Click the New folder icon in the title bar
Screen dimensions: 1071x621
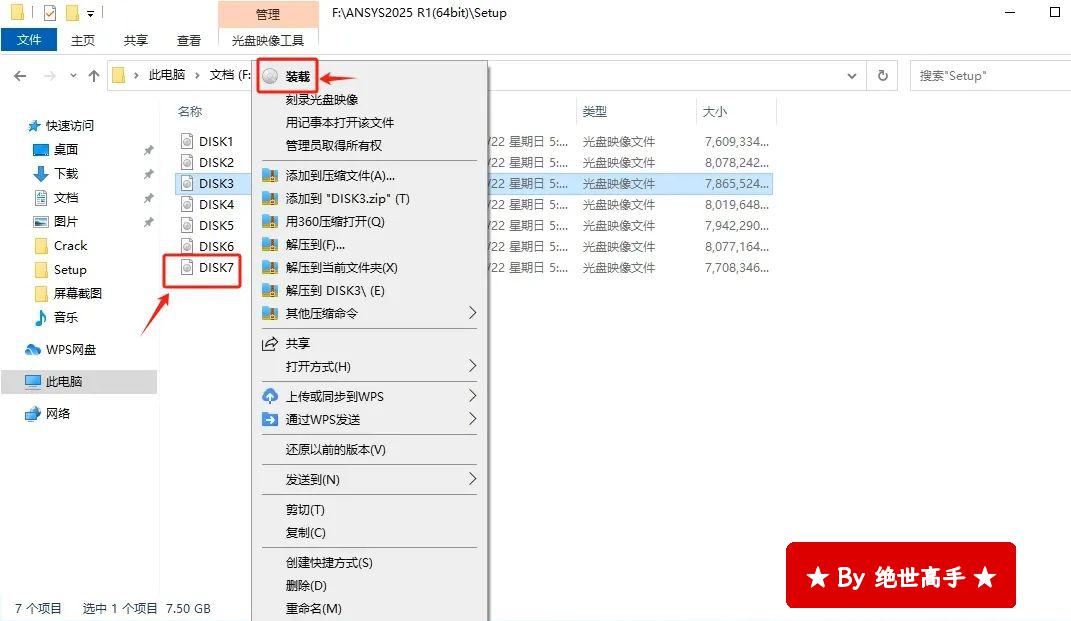pyautogui.click(x=72, y=12)
